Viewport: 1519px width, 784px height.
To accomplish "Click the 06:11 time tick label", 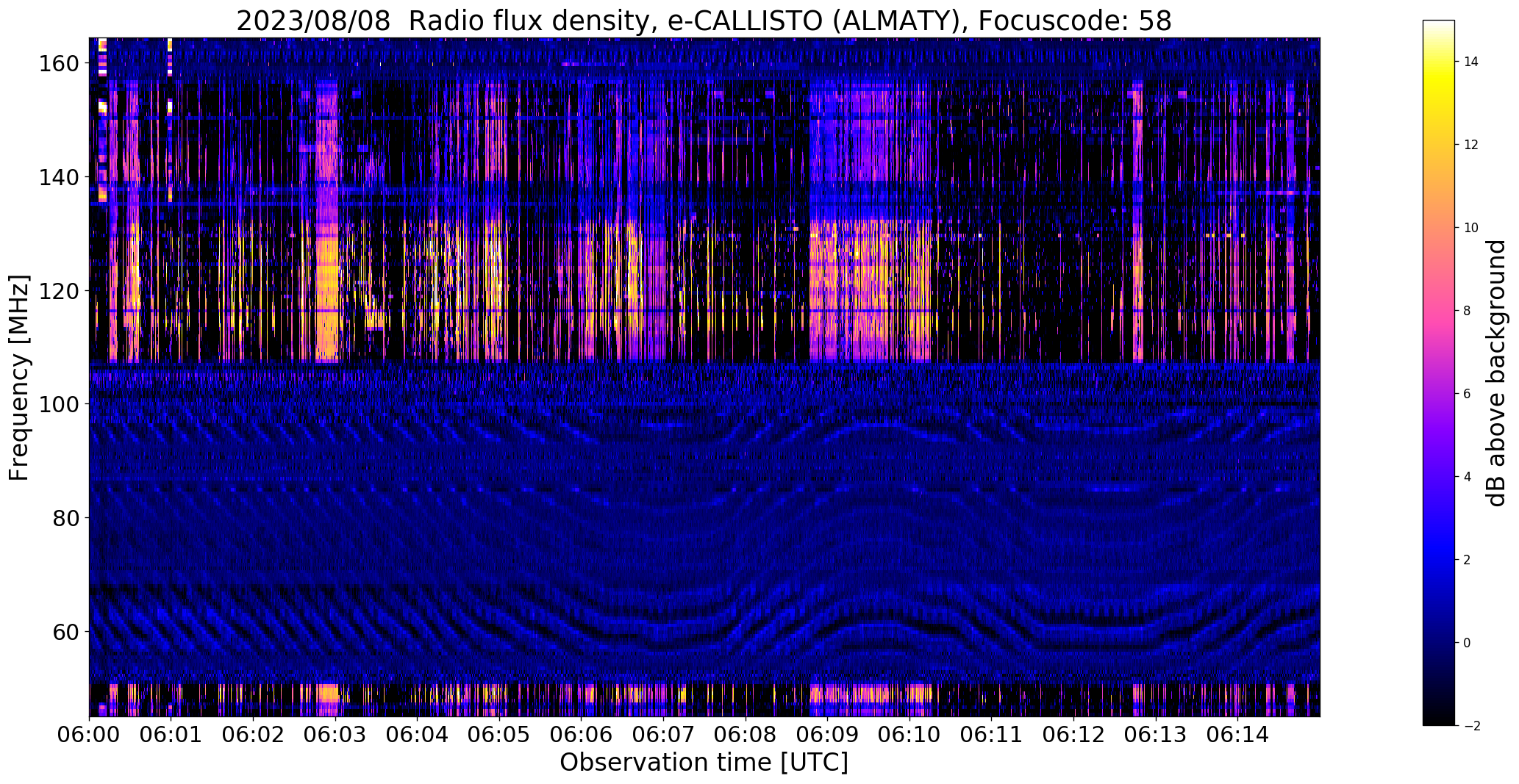I will [x=991, y=736].
